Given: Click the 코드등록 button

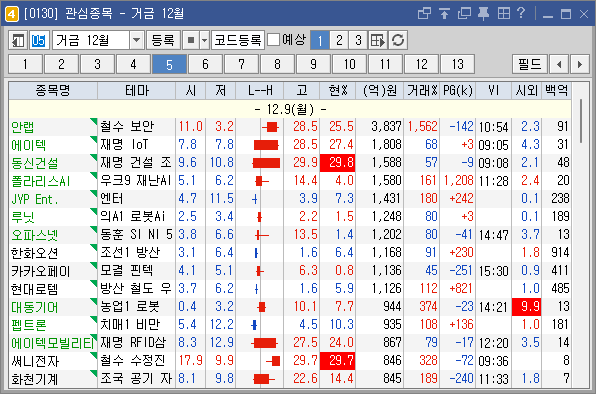Looking at the screenshot, I should [x=238, y=40].
